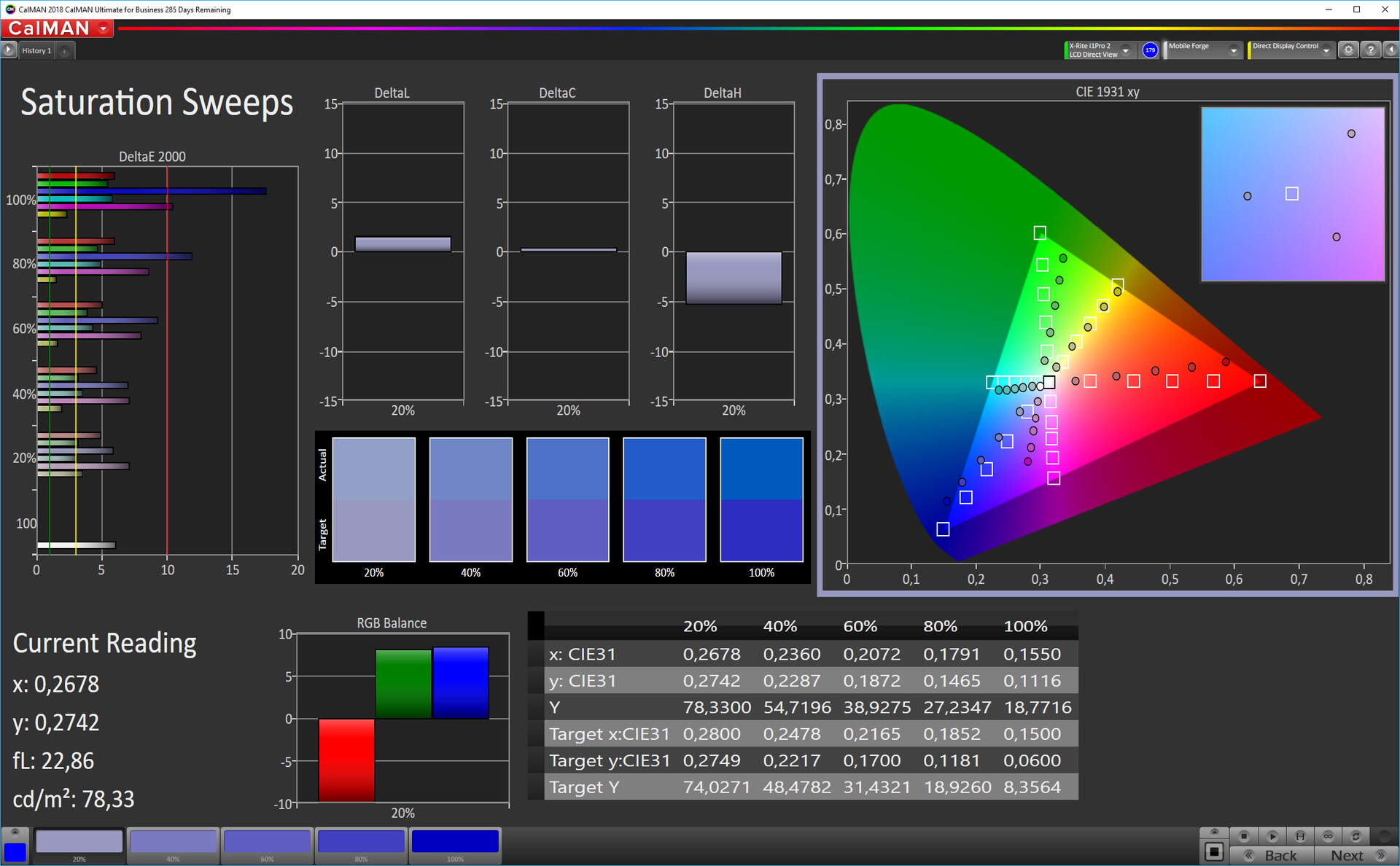The width and height of the screenshot is (1400, 866).
Task: Select the 20% blue saturation swatch in bottom strip
Action: [79, 841]
